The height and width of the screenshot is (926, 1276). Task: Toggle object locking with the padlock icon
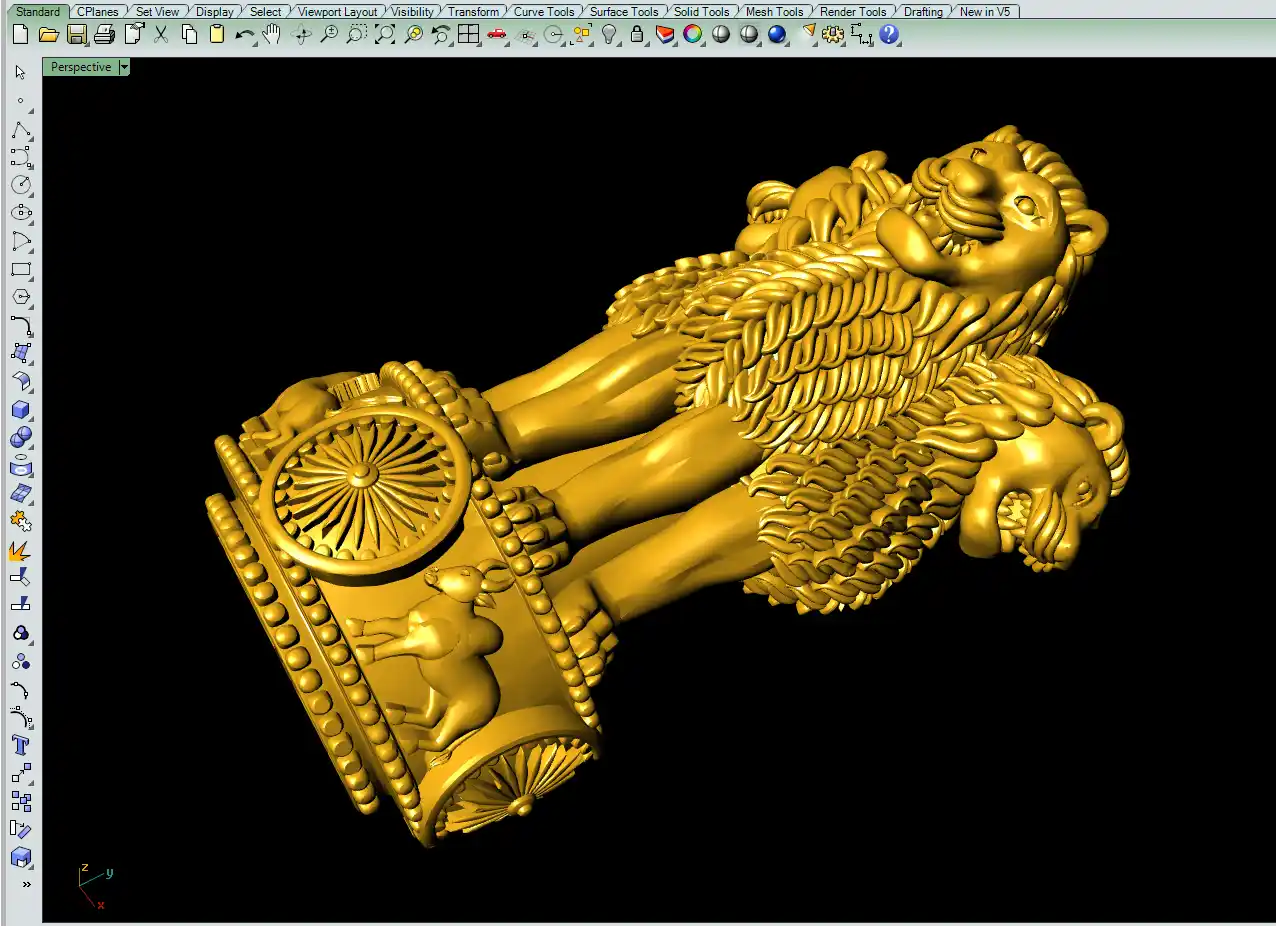tap(637, 35)
